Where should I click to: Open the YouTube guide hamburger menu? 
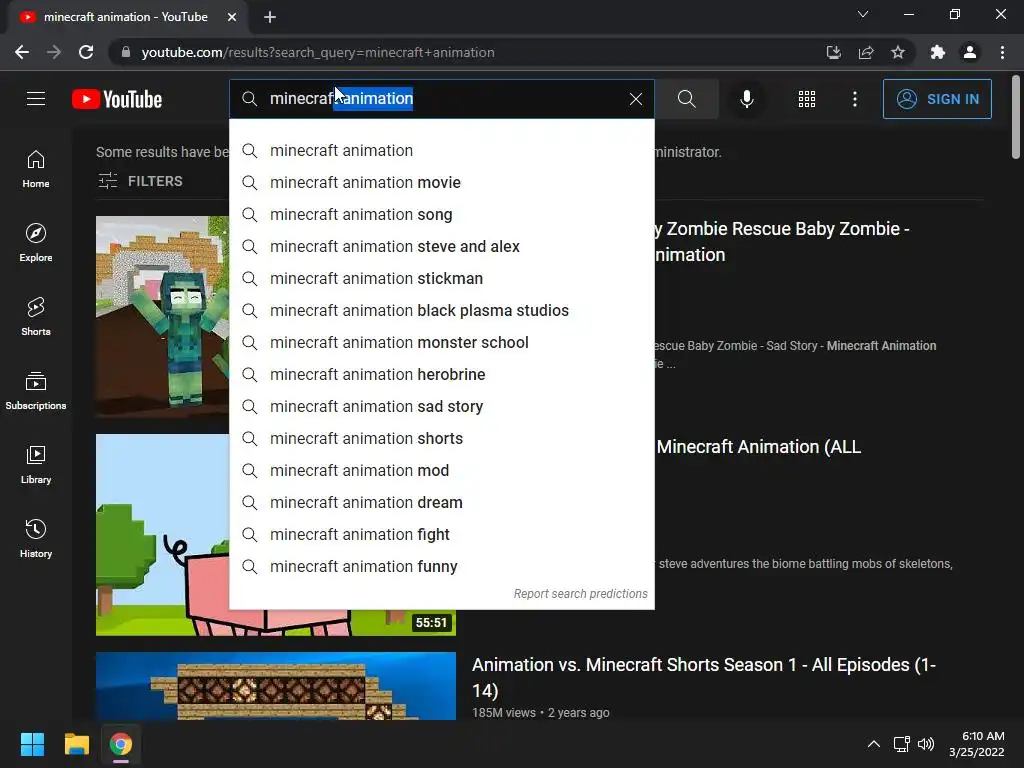point(36,99)
